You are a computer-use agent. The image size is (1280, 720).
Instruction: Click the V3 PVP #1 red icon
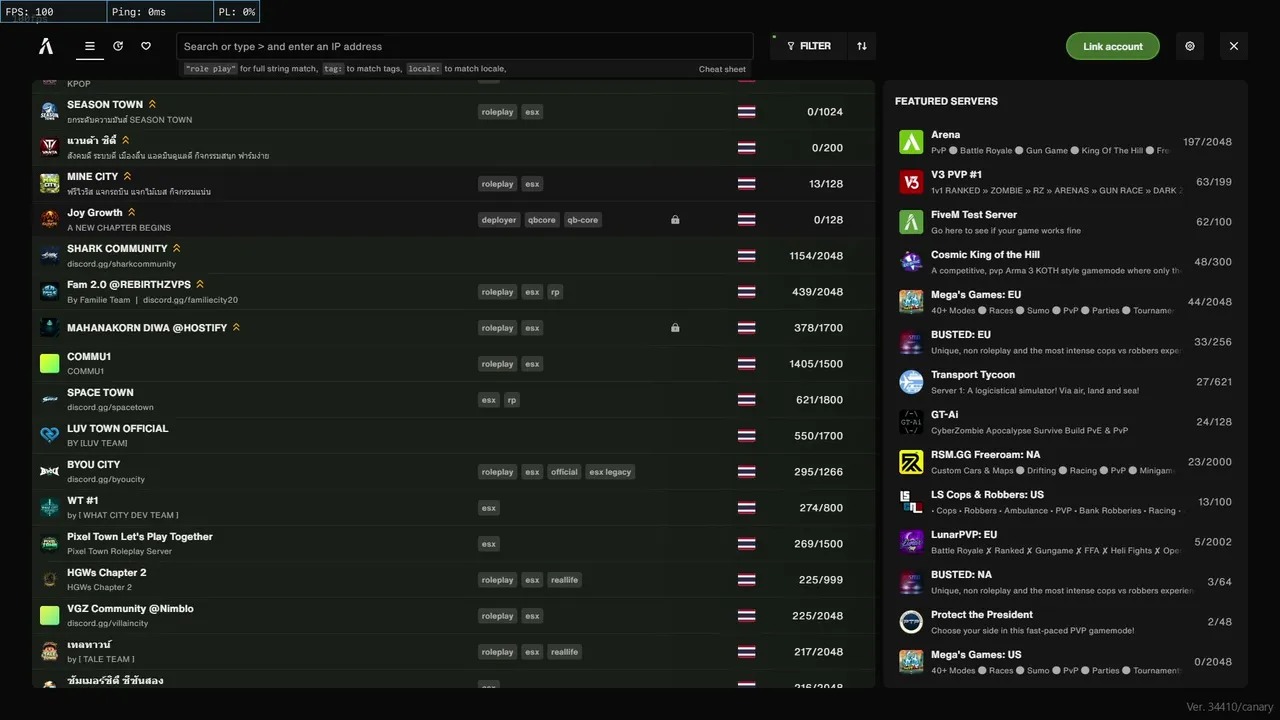click(911, 182)
